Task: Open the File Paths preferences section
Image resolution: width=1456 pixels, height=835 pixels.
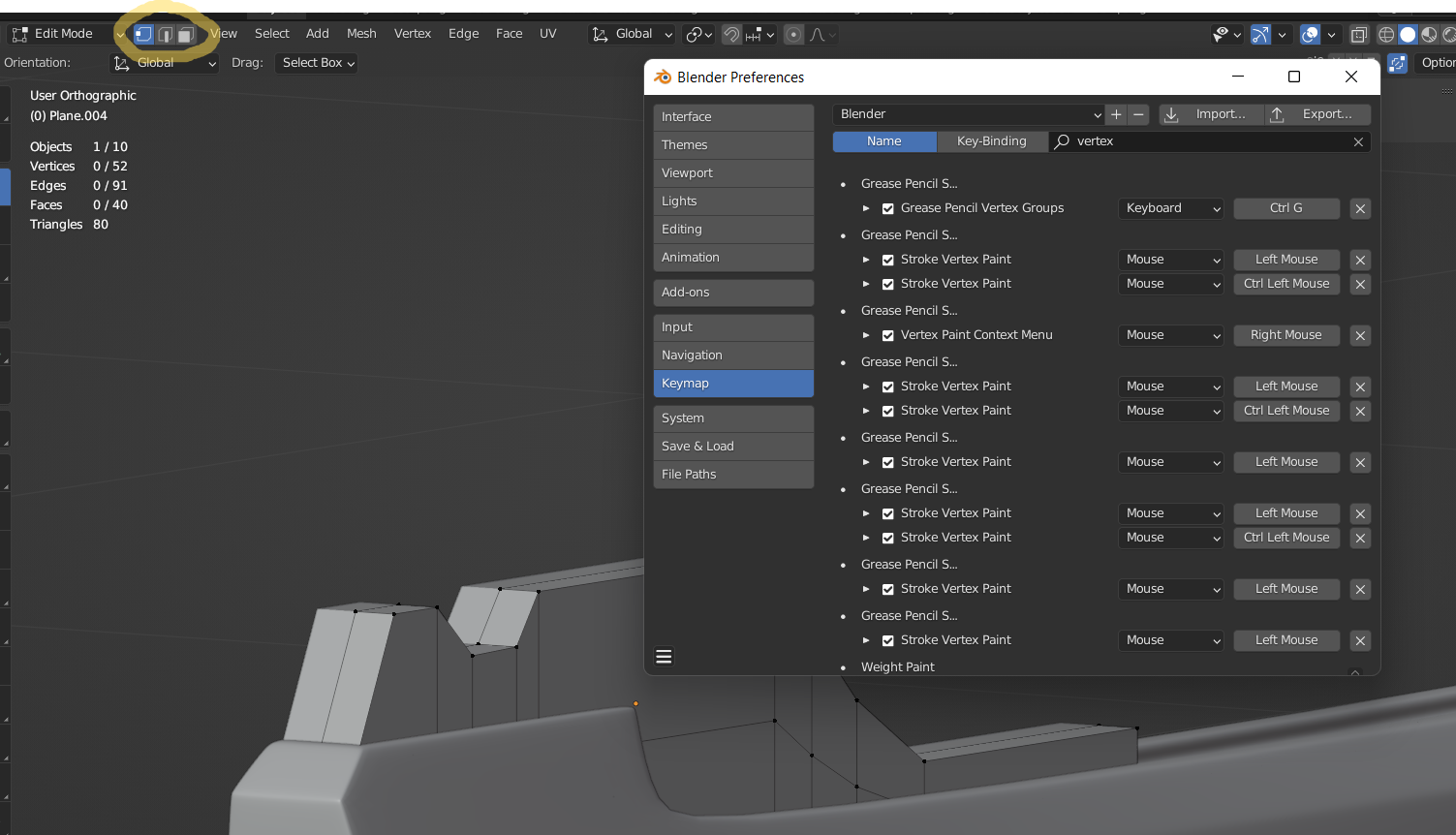Action: (x=733, y=475)
